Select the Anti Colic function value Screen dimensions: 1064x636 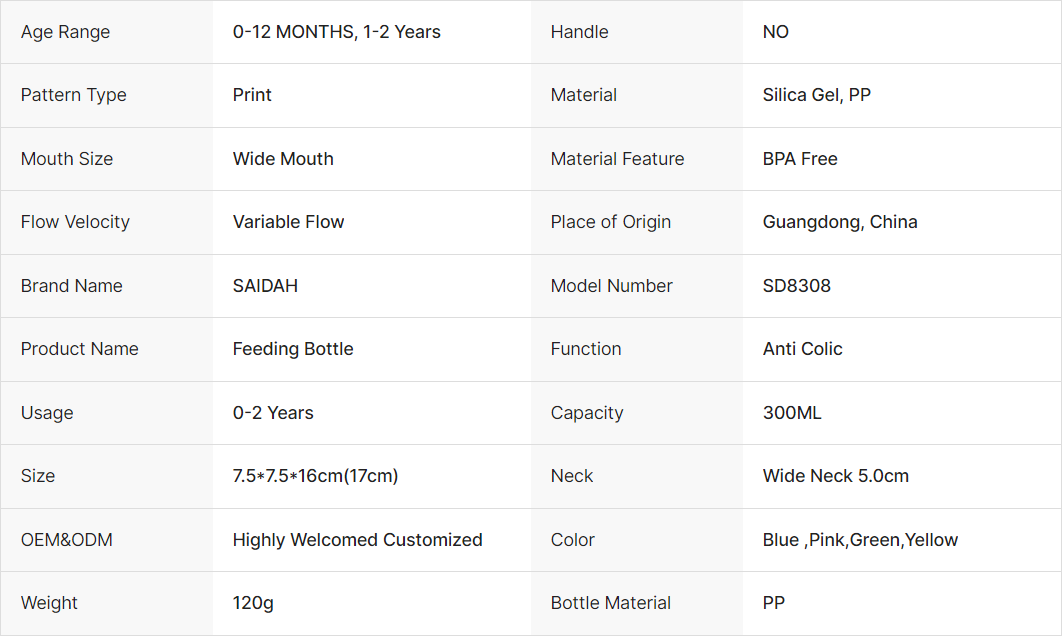pyautogui.click(x=802, y=349)
